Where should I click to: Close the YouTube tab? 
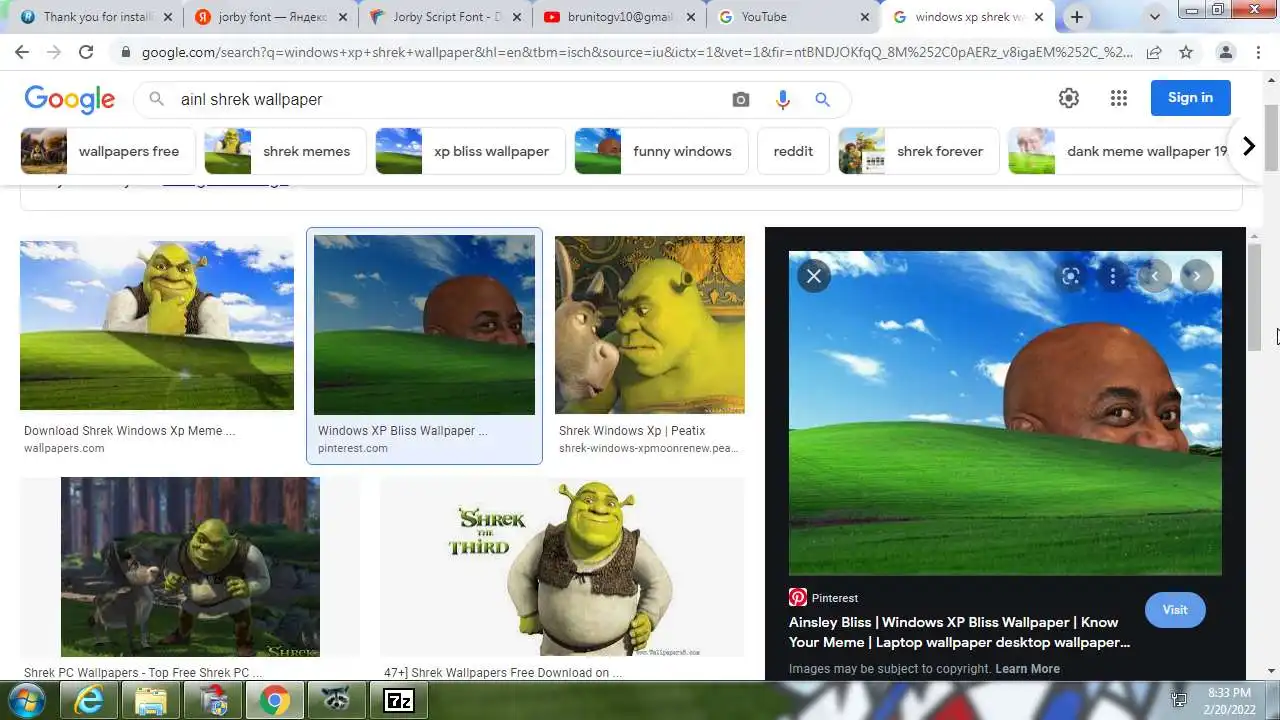pos(866,17)
